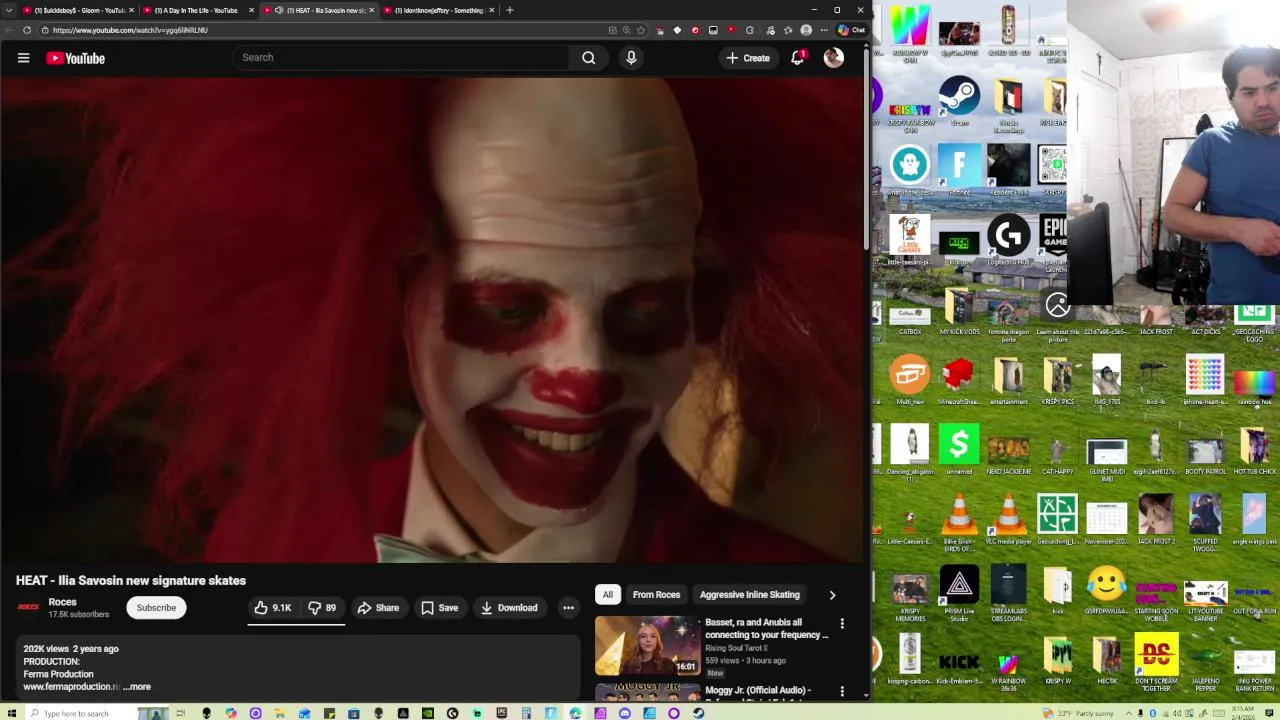The image size is (1280, 720).
Task: Open the JALEPENO PEPPER desktop file
Action: [x=1205, y=663]
